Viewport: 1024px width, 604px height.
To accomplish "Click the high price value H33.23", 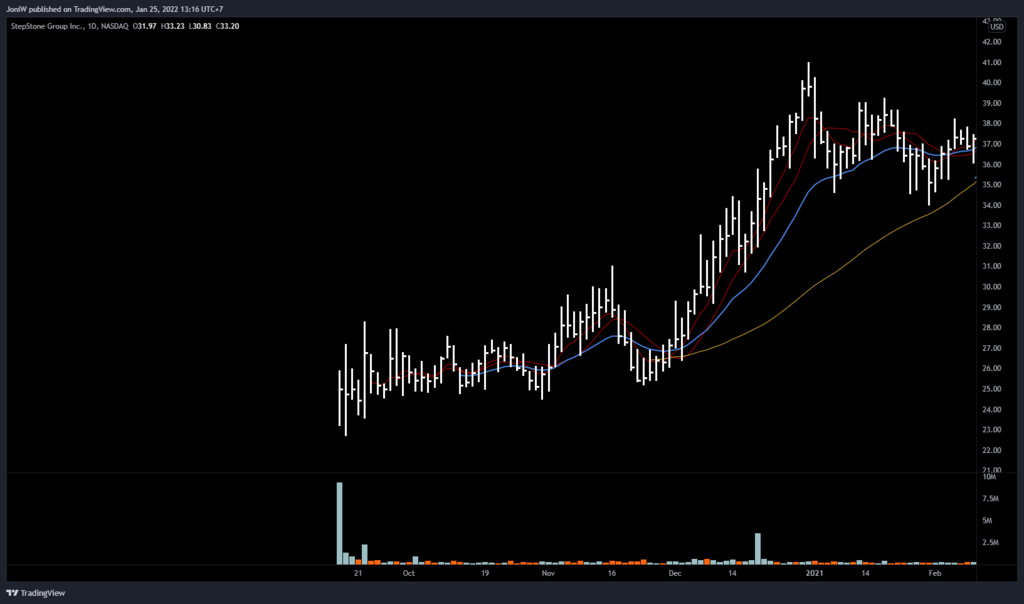I will [172, 25].
